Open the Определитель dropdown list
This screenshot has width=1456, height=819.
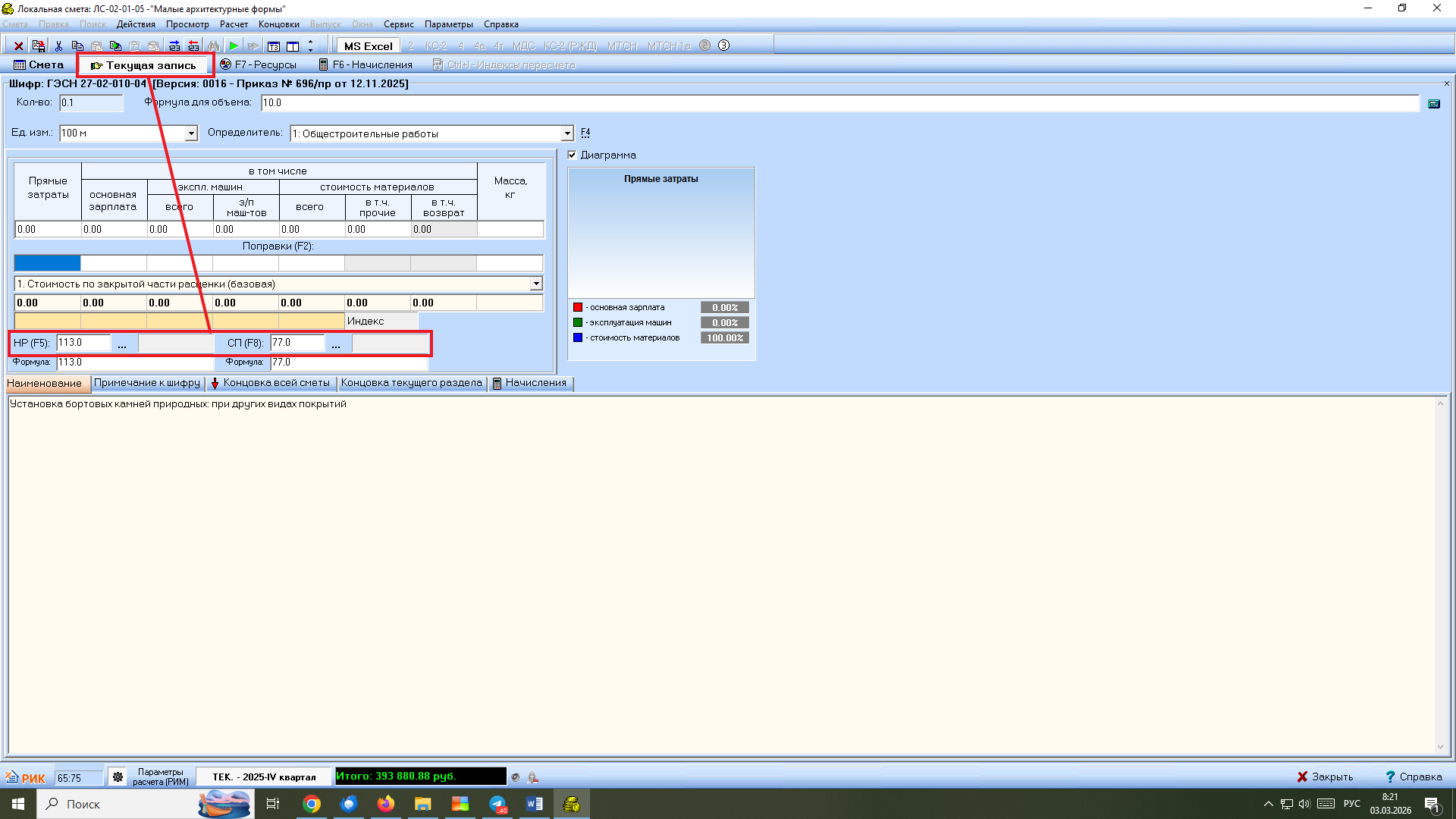point(566,133)
